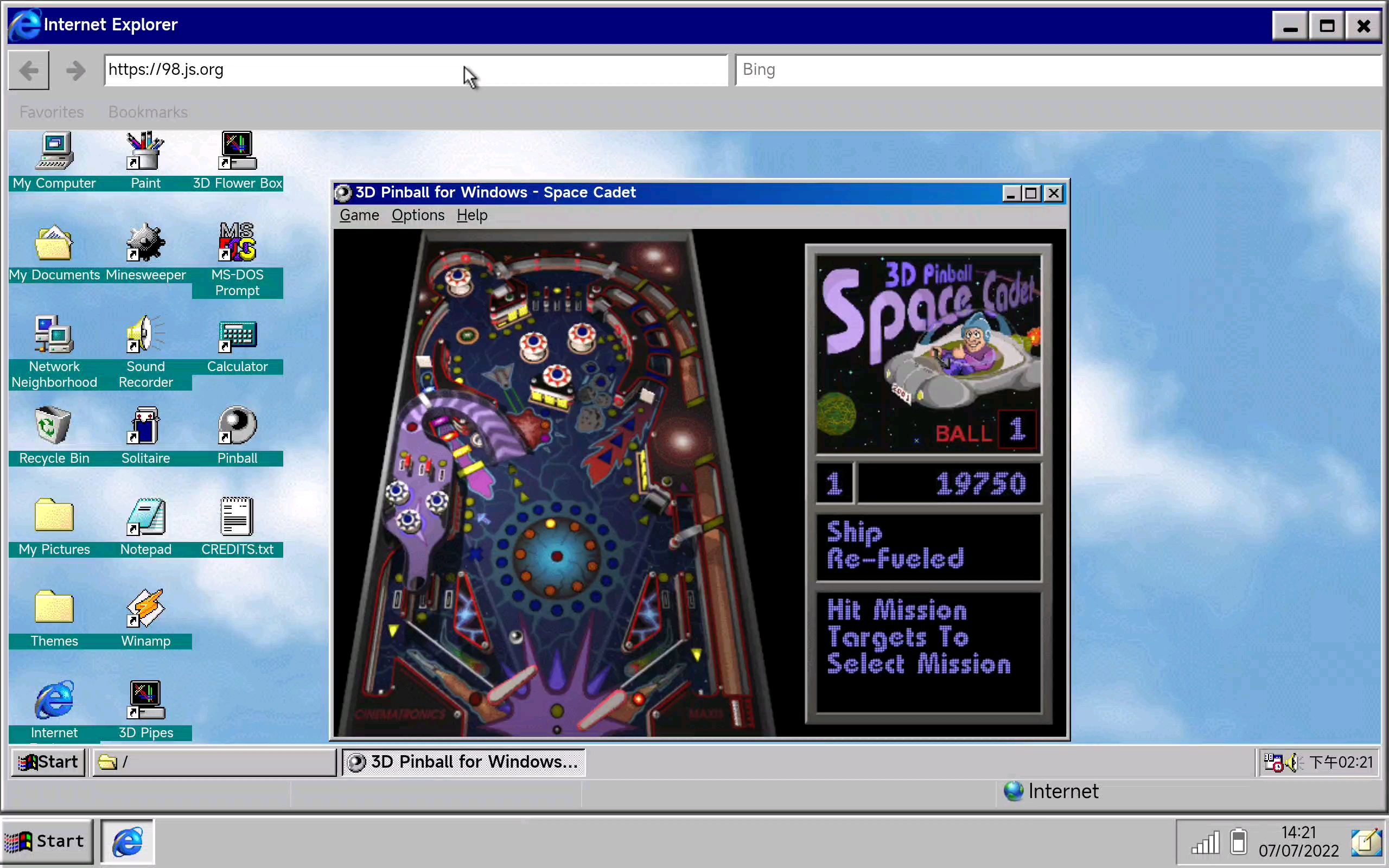The height and width of the screenshot is (868, 1389).
Task: Click the inner Windows 98 Start button
Action: (49, 762)
